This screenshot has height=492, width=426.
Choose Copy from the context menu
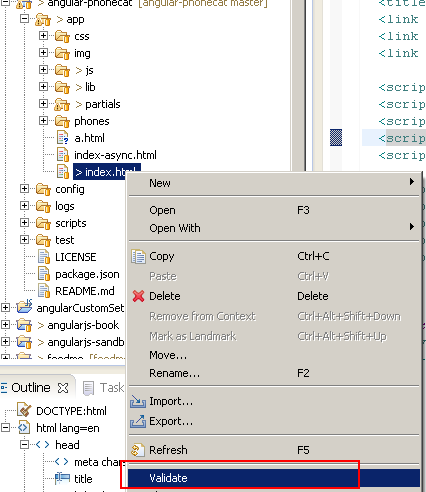click(274, 256)
